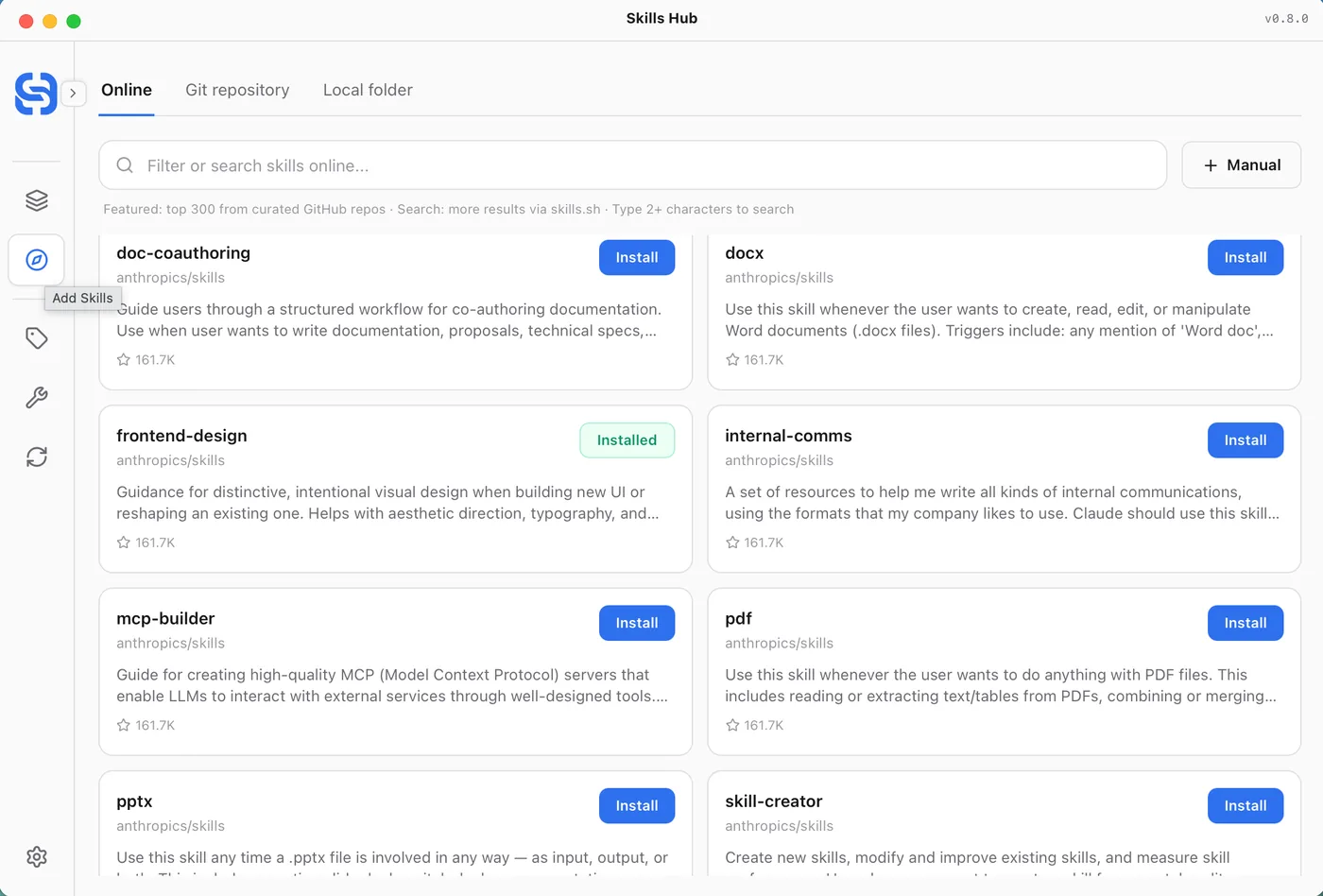Focus the skills search input field
The width and height of the screenshot is (1323, 896).
pos(633,165)
